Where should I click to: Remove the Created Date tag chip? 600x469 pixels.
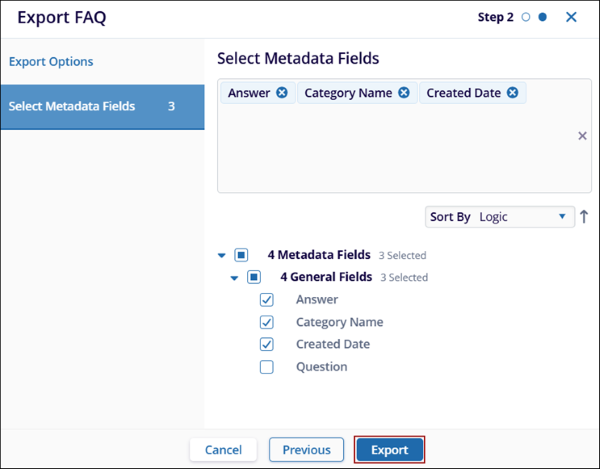(512, 93)
